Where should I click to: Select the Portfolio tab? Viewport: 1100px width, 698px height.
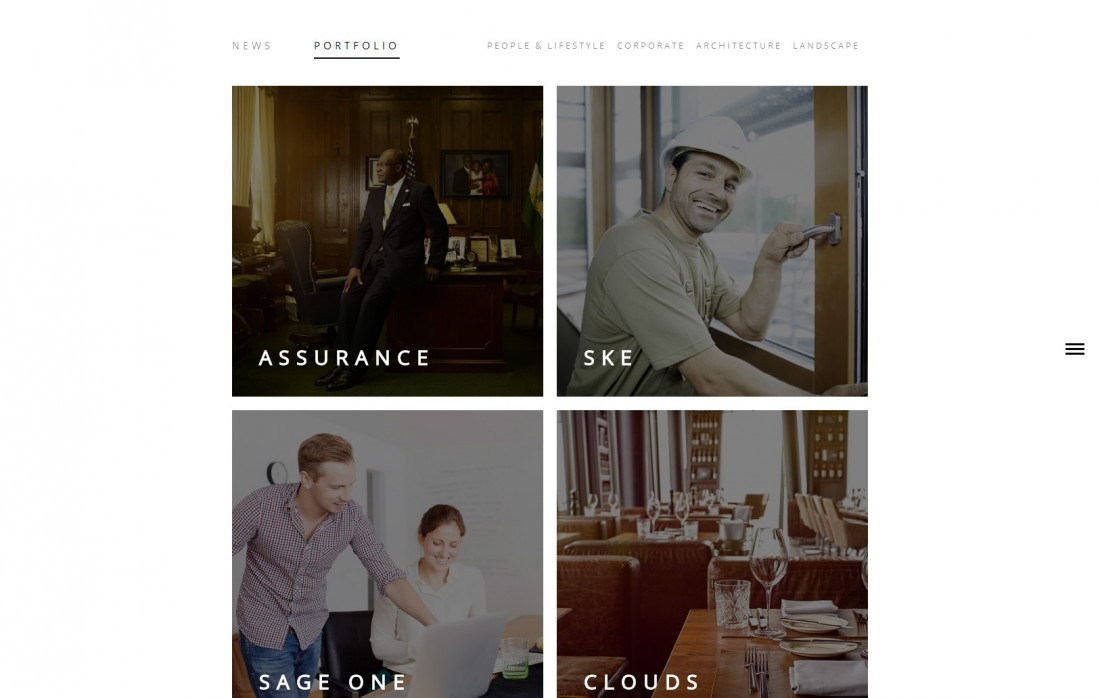[x=356, y=46]
